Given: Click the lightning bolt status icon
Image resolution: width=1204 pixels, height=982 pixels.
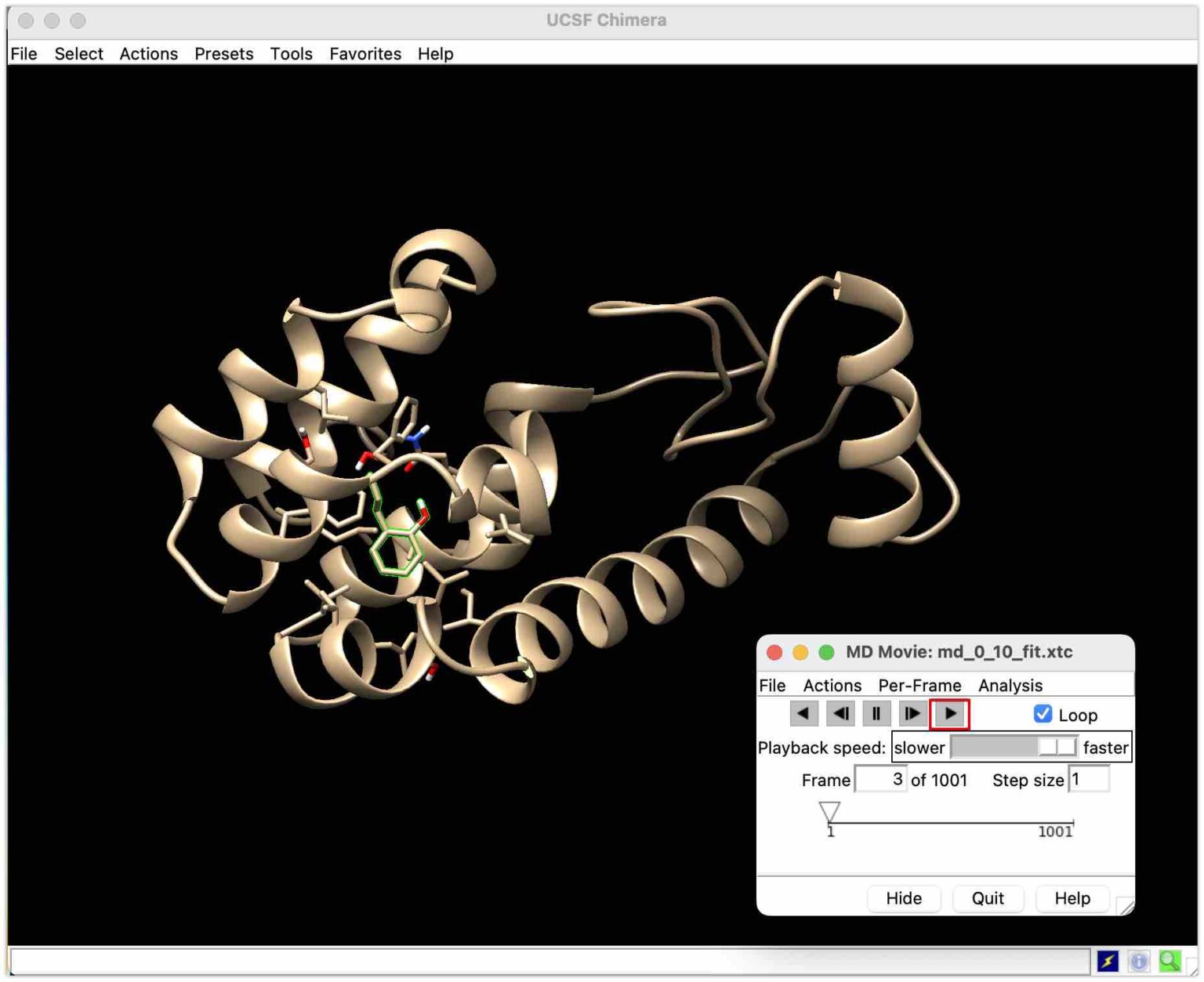Looking at the screenshot, I should coord(1108,959).
